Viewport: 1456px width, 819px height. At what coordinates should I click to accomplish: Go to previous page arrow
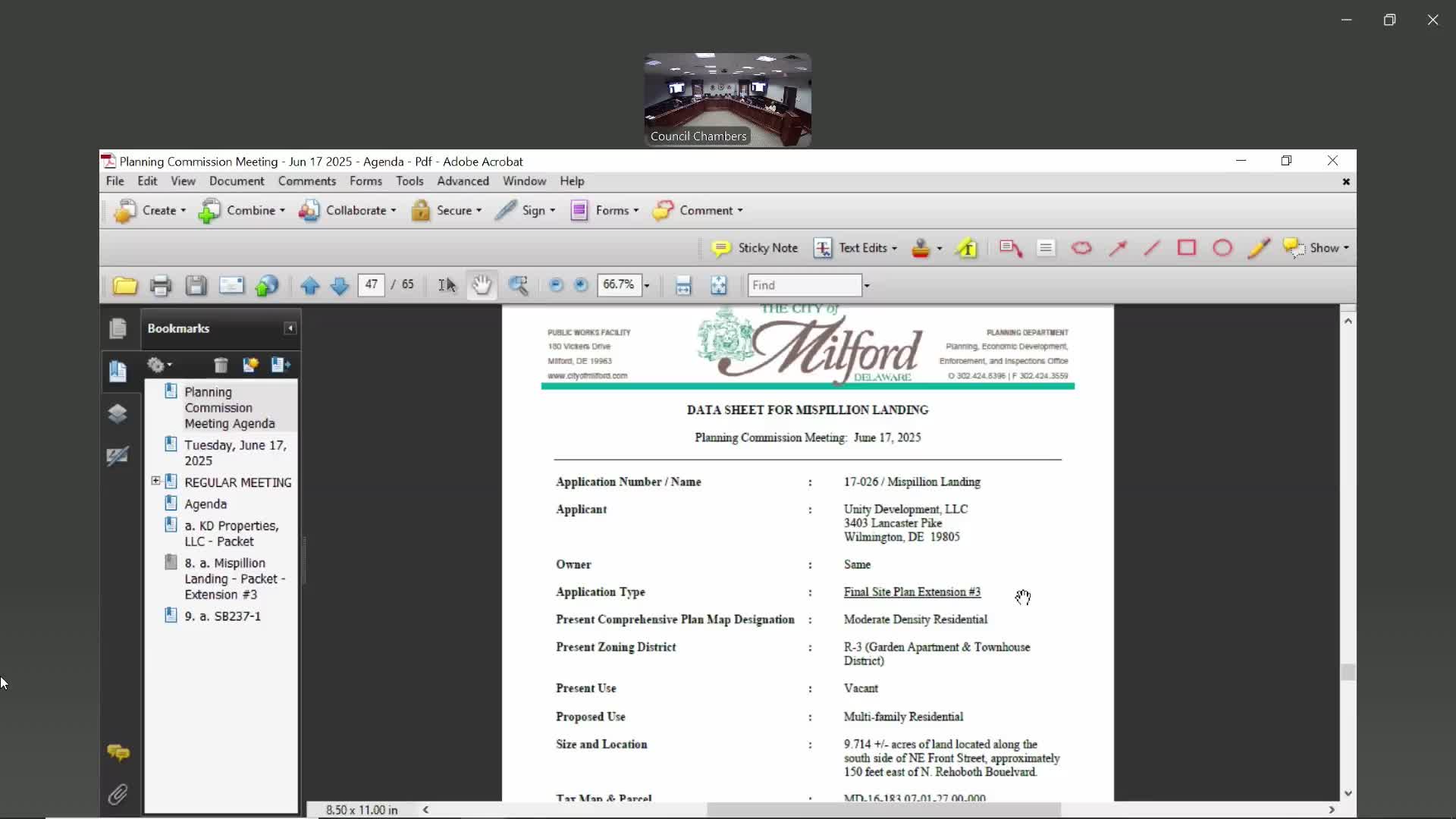[309, 286]
